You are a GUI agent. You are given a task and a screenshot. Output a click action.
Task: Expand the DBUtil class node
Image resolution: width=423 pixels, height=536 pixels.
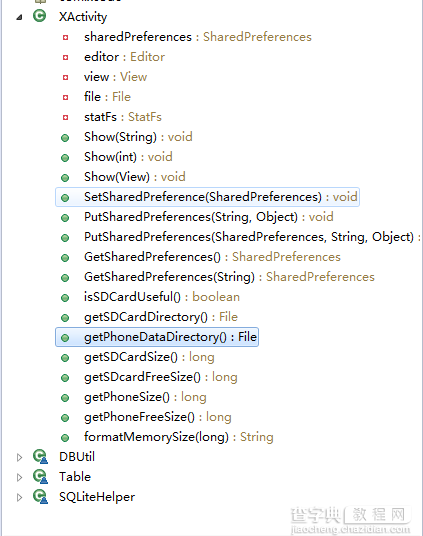pos(19,457)
